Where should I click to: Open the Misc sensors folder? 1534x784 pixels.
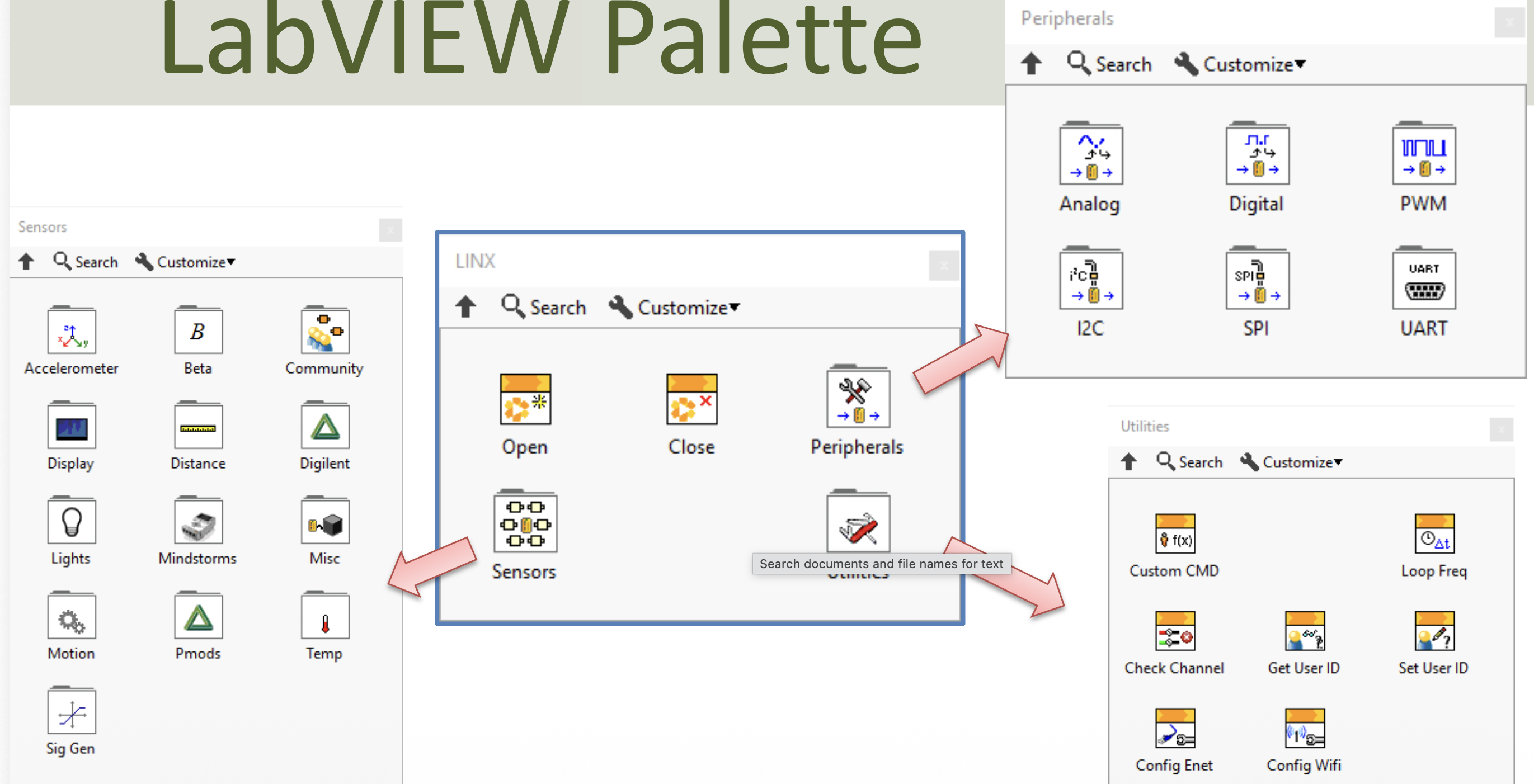pyautogui.click(x=325, y=520)
